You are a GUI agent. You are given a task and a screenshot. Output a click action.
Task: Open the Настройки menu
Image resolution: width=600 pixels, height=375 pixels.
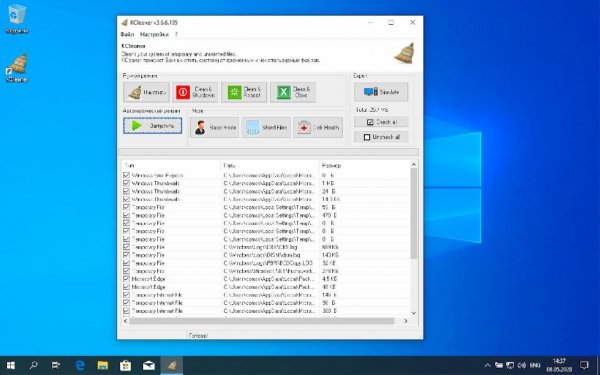click(154, 34)
